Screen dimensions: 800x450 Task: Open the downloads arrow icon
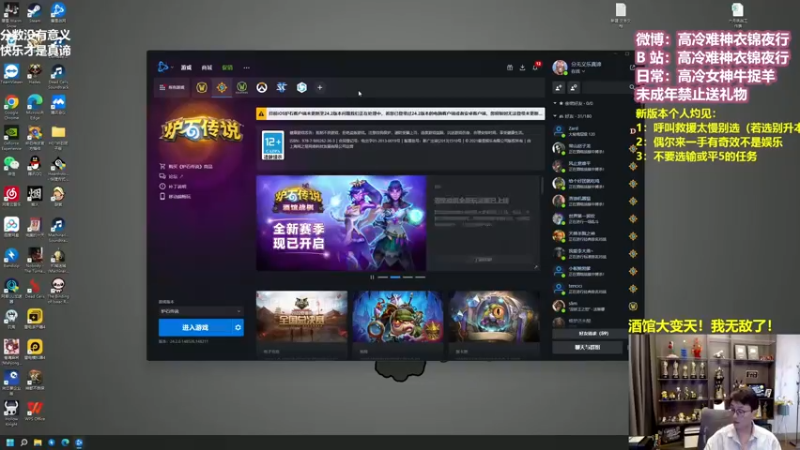click(522, 67)
